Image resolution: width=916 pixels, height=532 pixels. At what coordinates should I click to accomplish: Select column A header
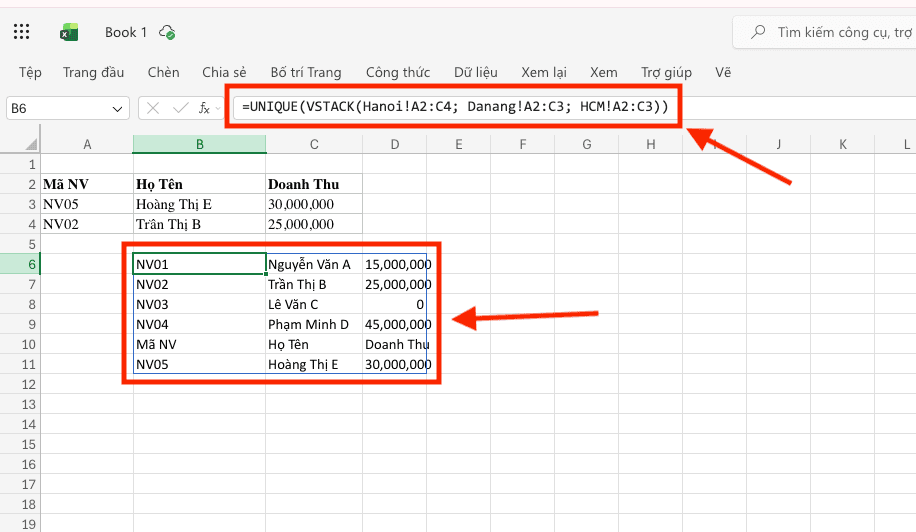[x=87, y=144]
